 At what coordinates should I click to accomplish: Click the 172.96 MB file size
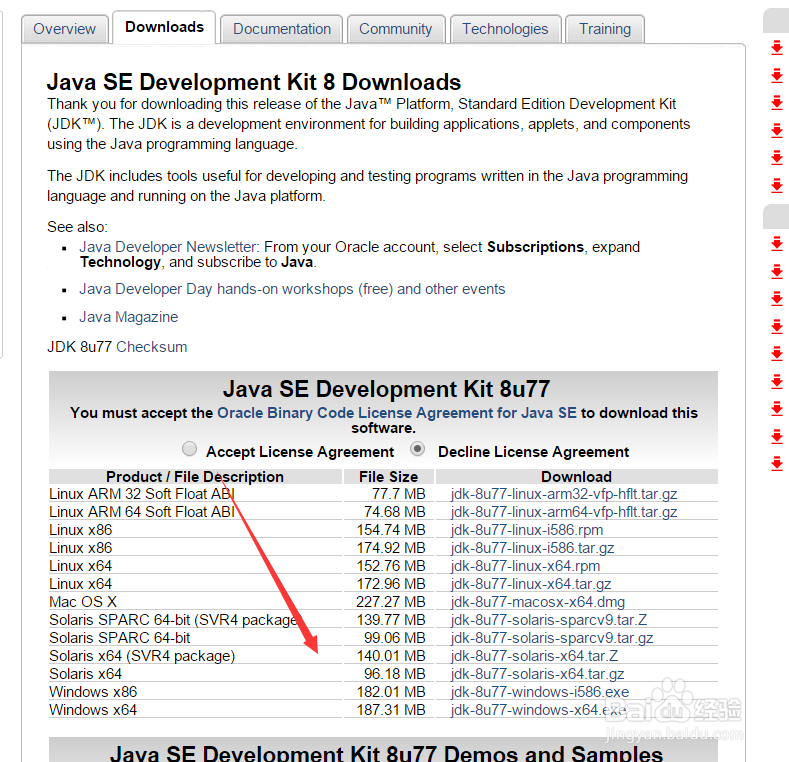[x=391, y=584]
